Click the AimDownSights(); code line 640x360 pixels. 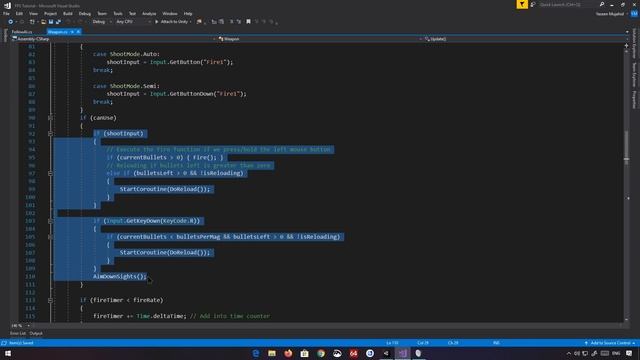120,276
